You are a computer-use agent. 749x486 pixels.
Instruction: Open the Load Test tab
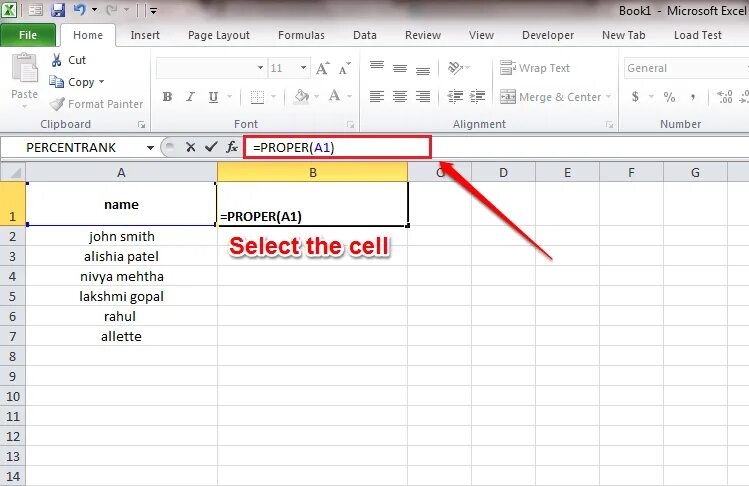coord(697,35)
